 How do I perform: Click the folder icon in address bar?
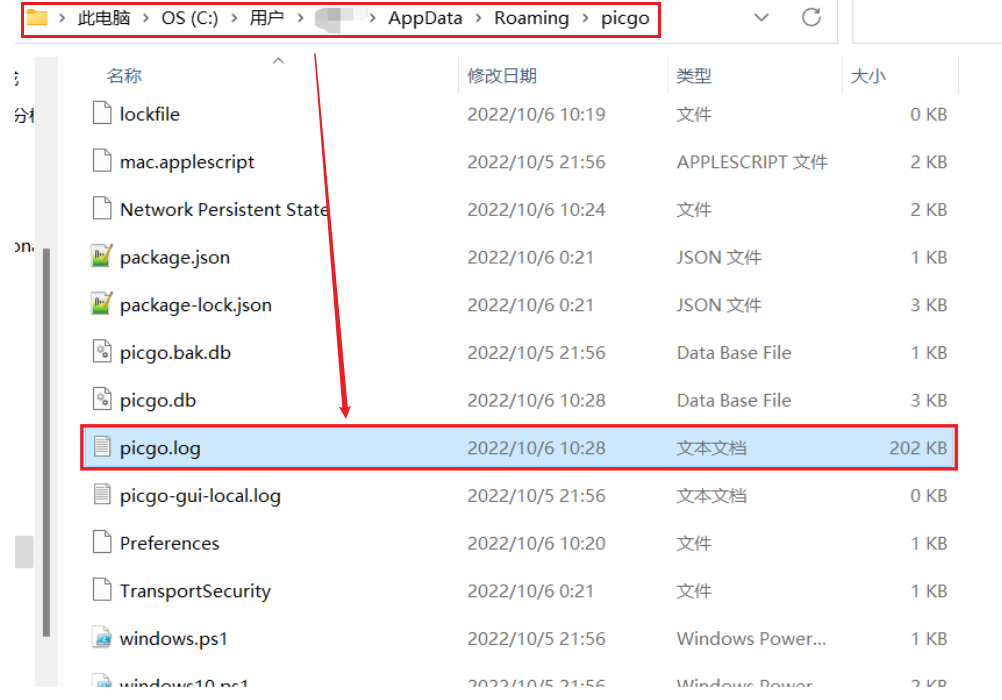pos(37,18)
